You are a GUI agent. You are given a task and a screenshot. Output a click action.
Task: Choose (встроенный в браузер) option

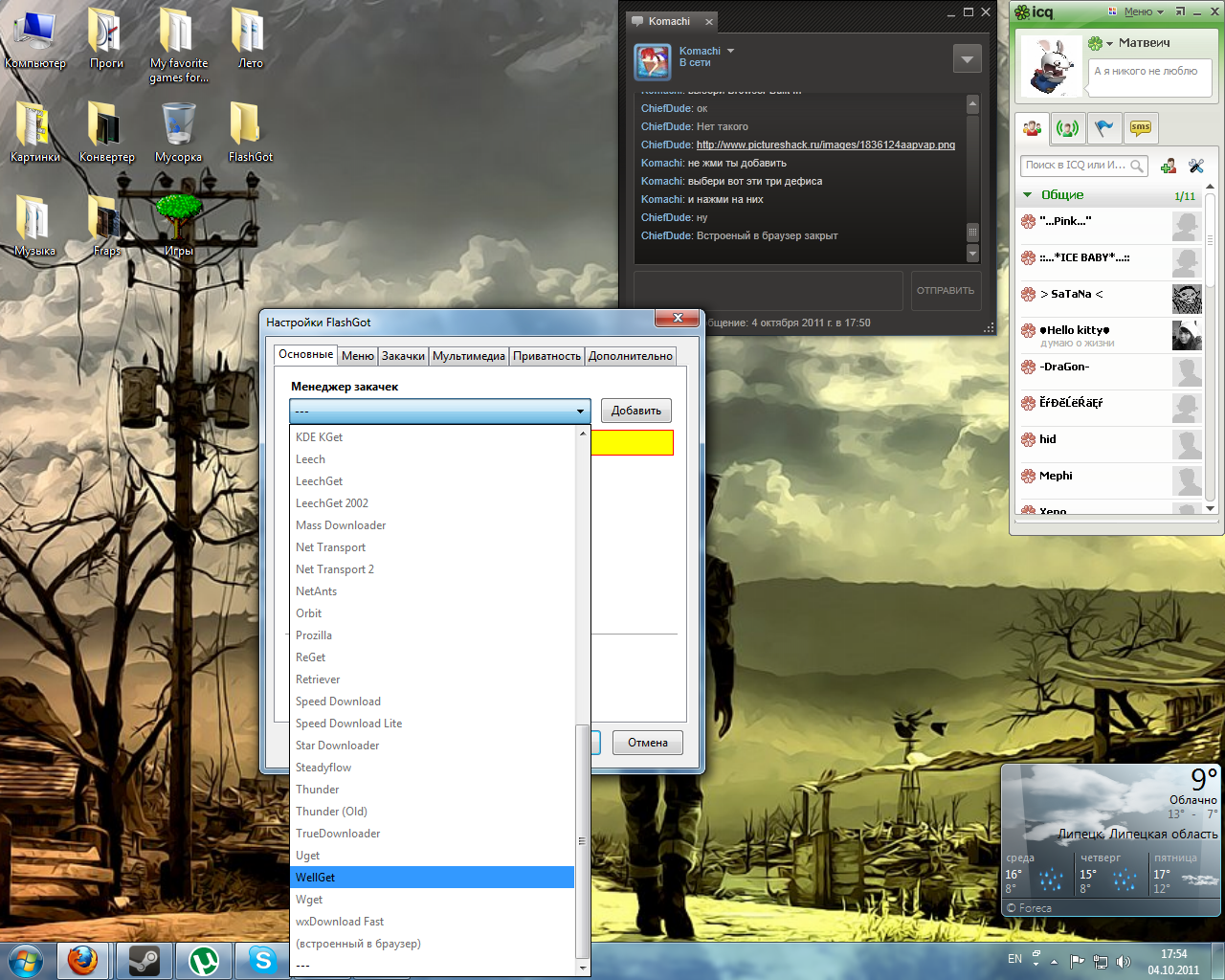click(x=433, y=944)
